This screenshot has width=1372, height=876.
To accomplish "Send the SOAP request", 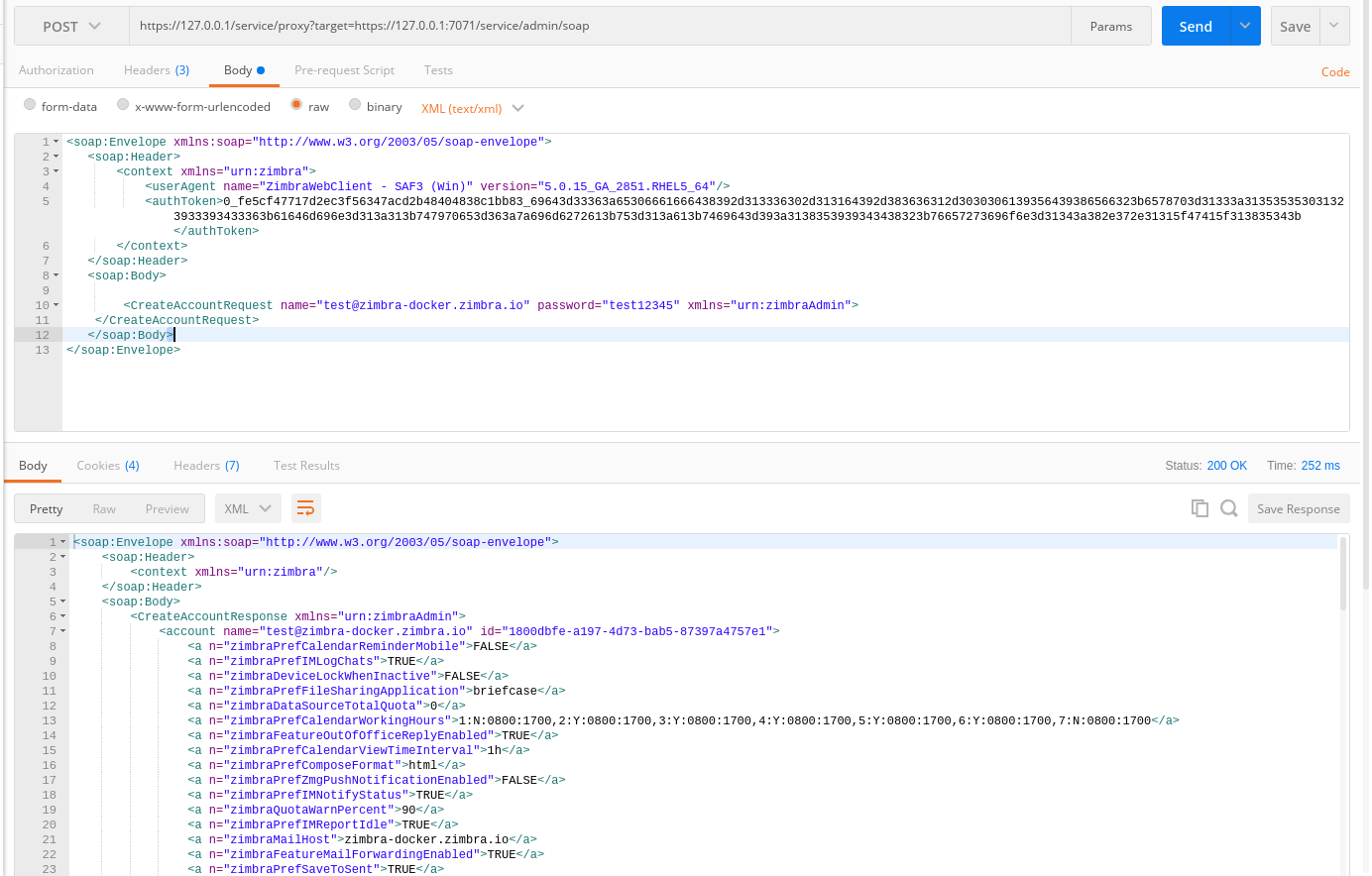I will (x=1195, y=25).
